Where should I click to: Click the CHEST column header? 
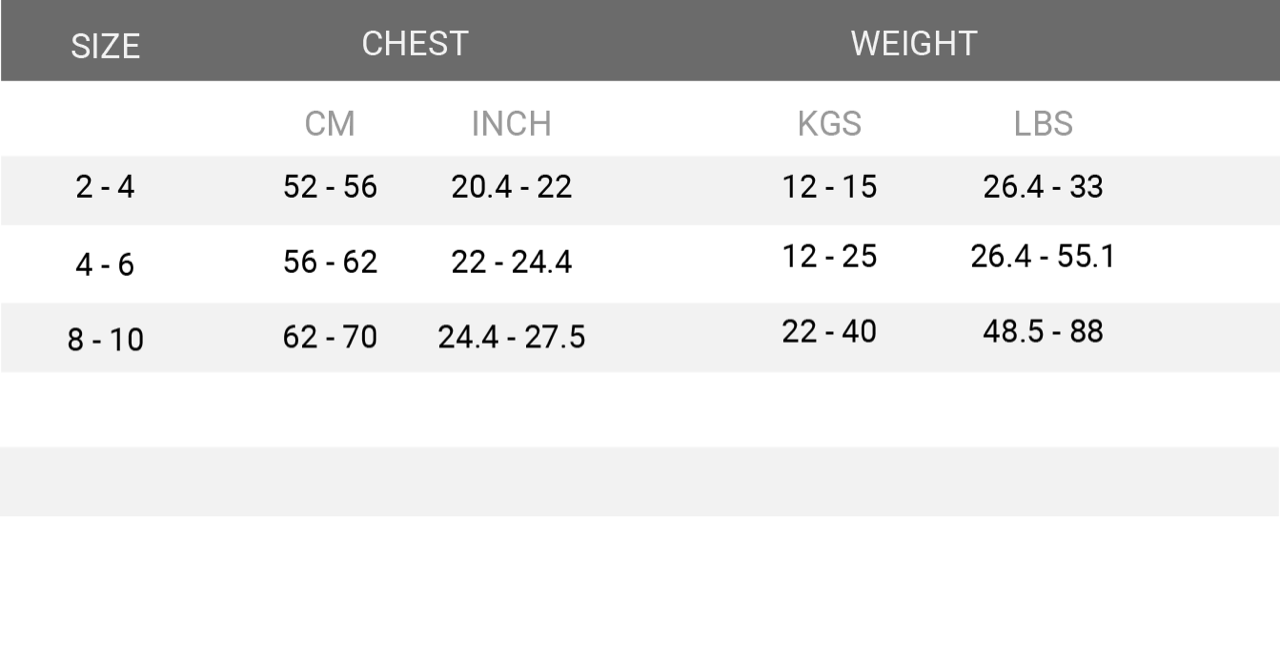point(415,43)
